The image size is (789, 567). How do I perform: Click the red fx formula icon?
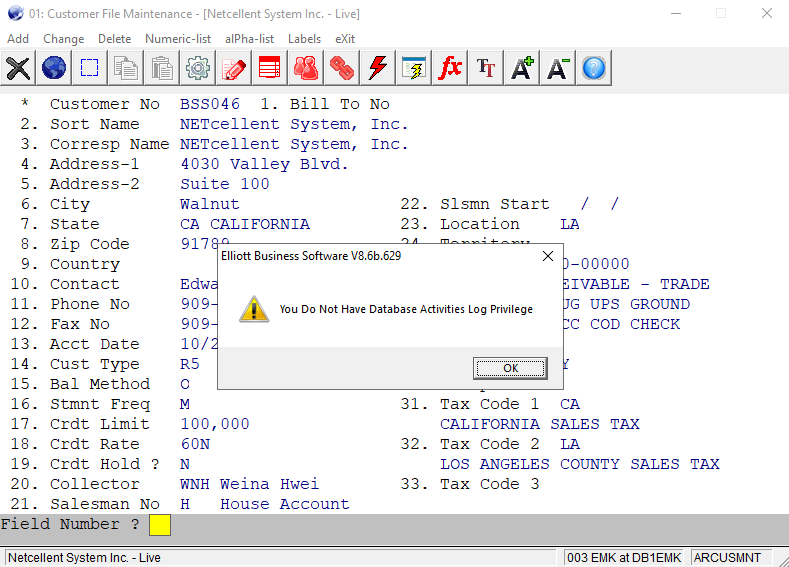click(449, 68)
